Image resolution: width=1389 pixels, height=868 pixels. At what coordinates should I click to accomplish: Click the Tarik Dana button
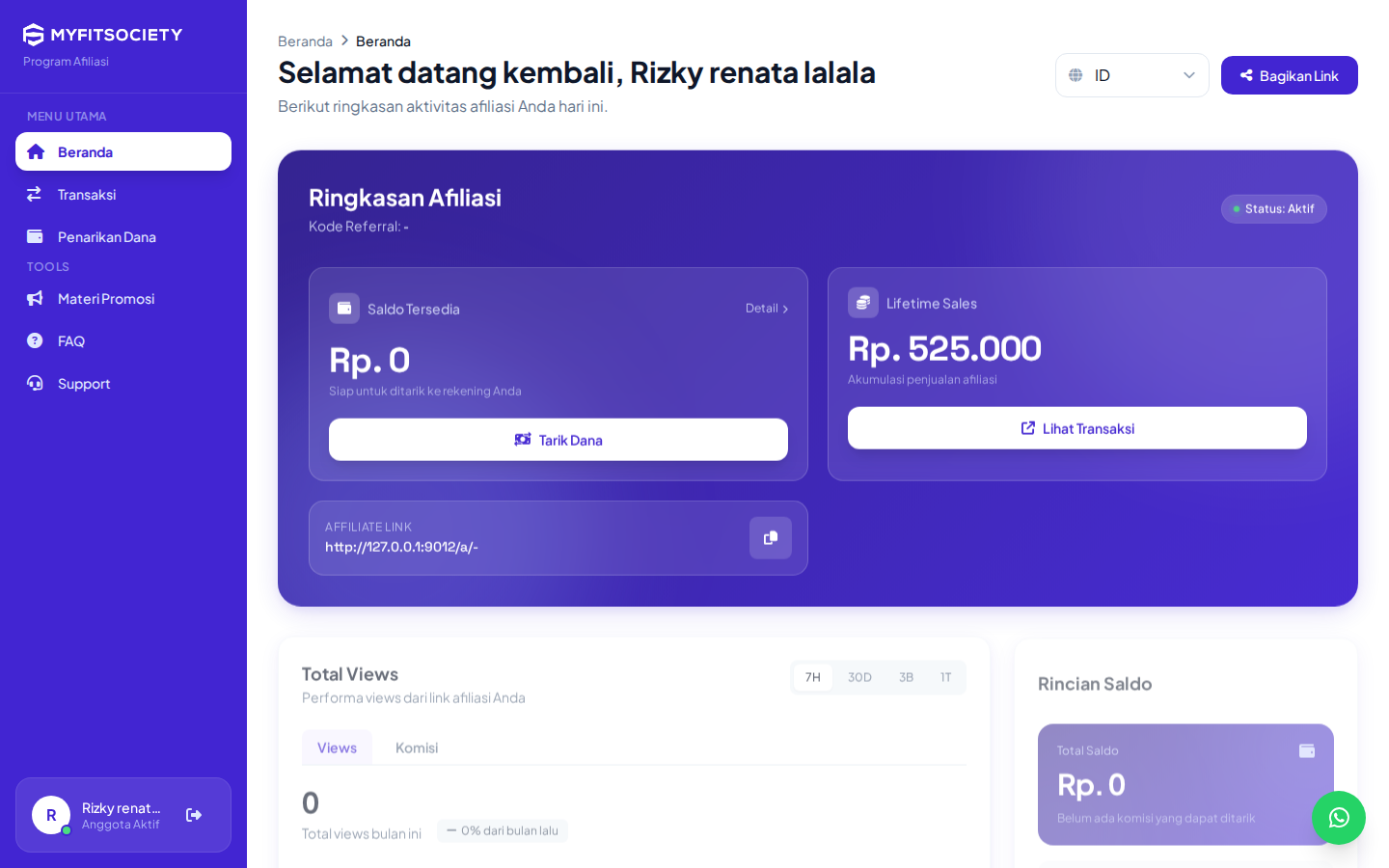point(558,440)
